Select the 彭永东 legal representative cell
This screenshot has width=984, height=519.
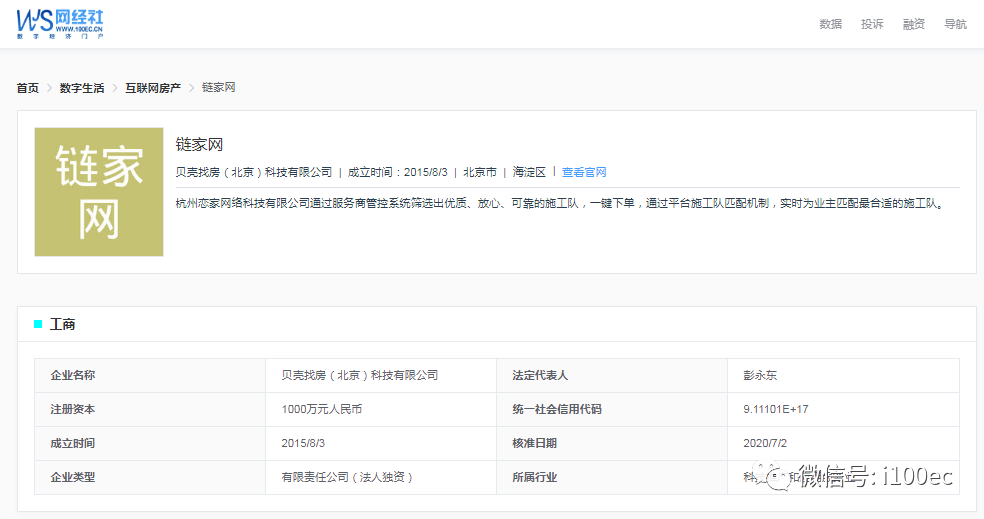[760, 375]
